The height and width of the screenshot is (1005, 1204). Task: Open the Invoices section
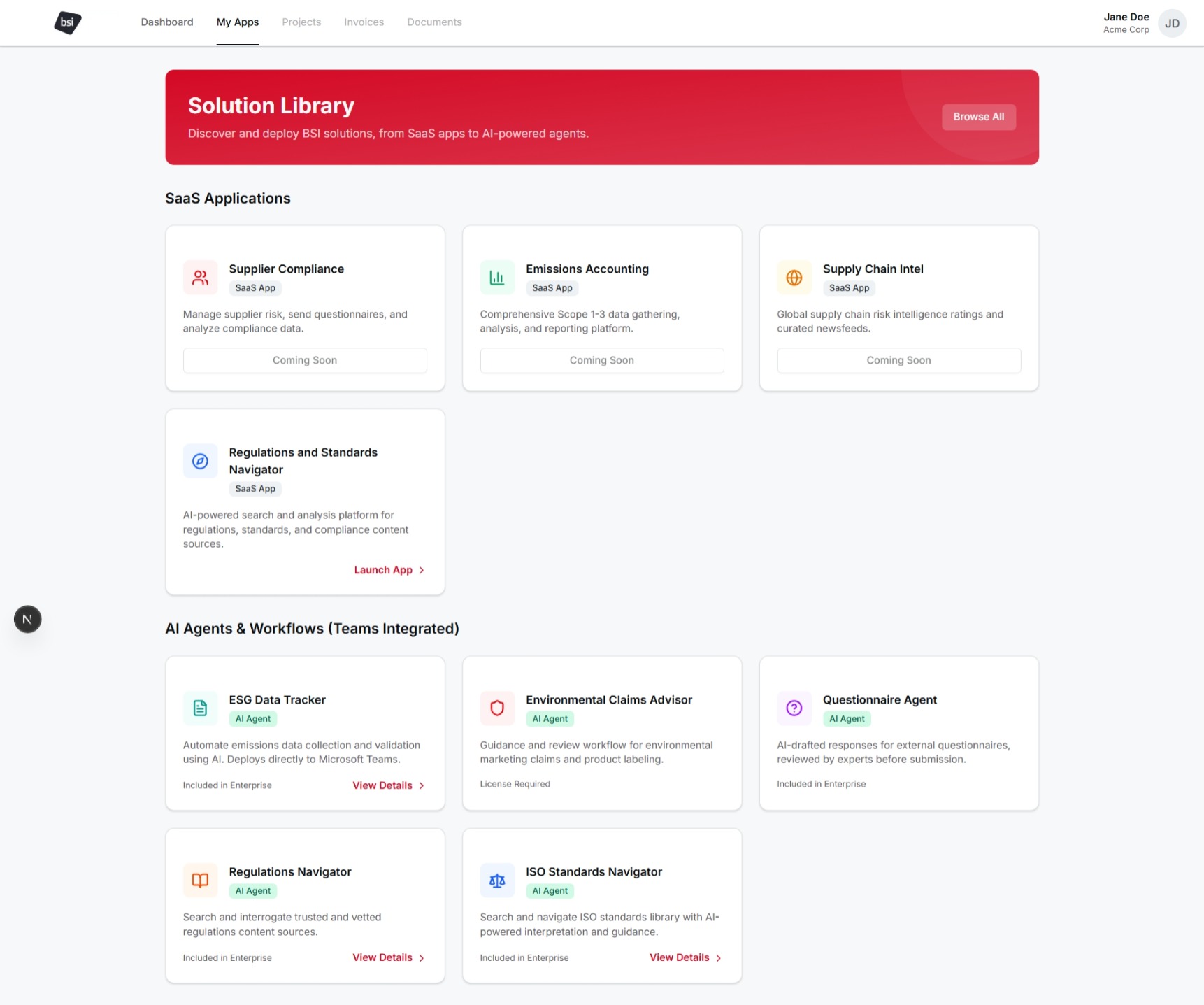pos(363,22)
